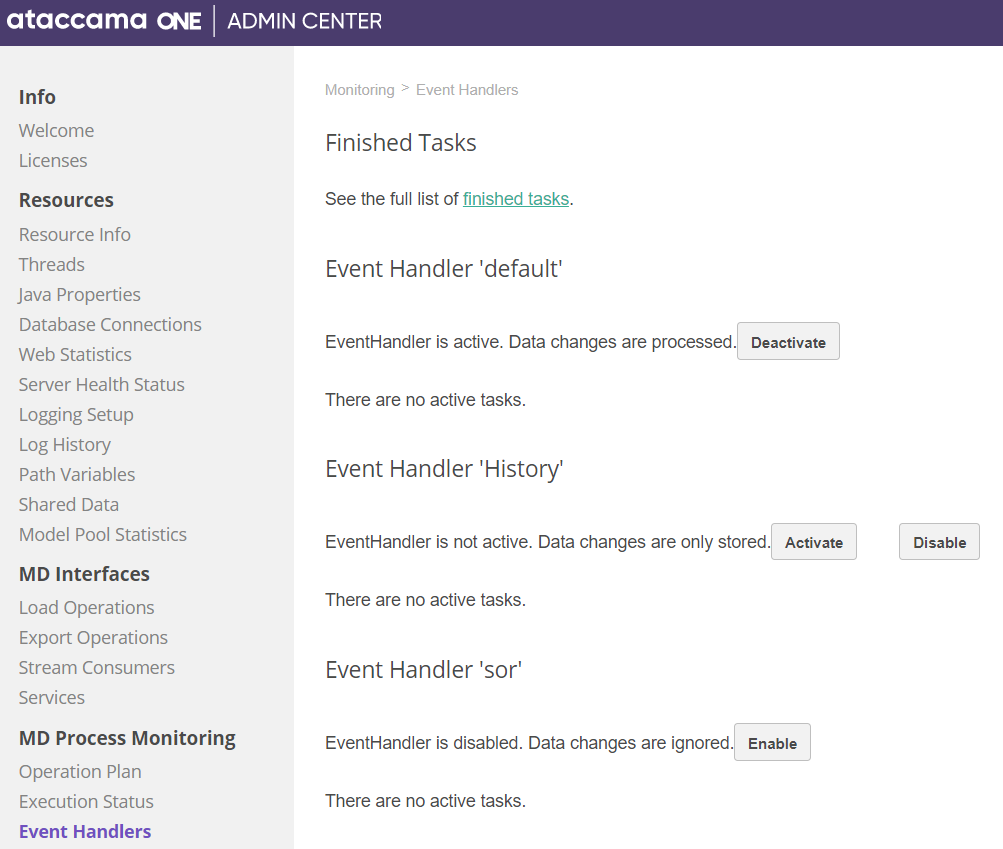Go to Execution Status
This screenshot has height=849, width=1003.
86,802
